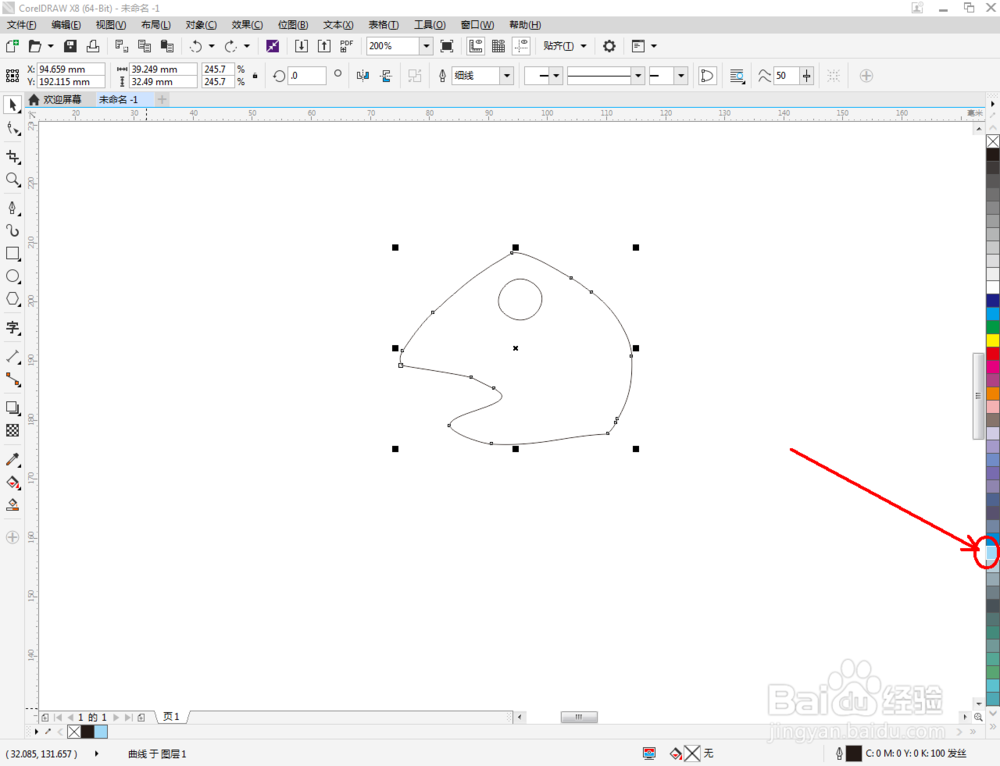1000x766 pixels.
Task: Toggle full-screen preview button
Action: 447,46
